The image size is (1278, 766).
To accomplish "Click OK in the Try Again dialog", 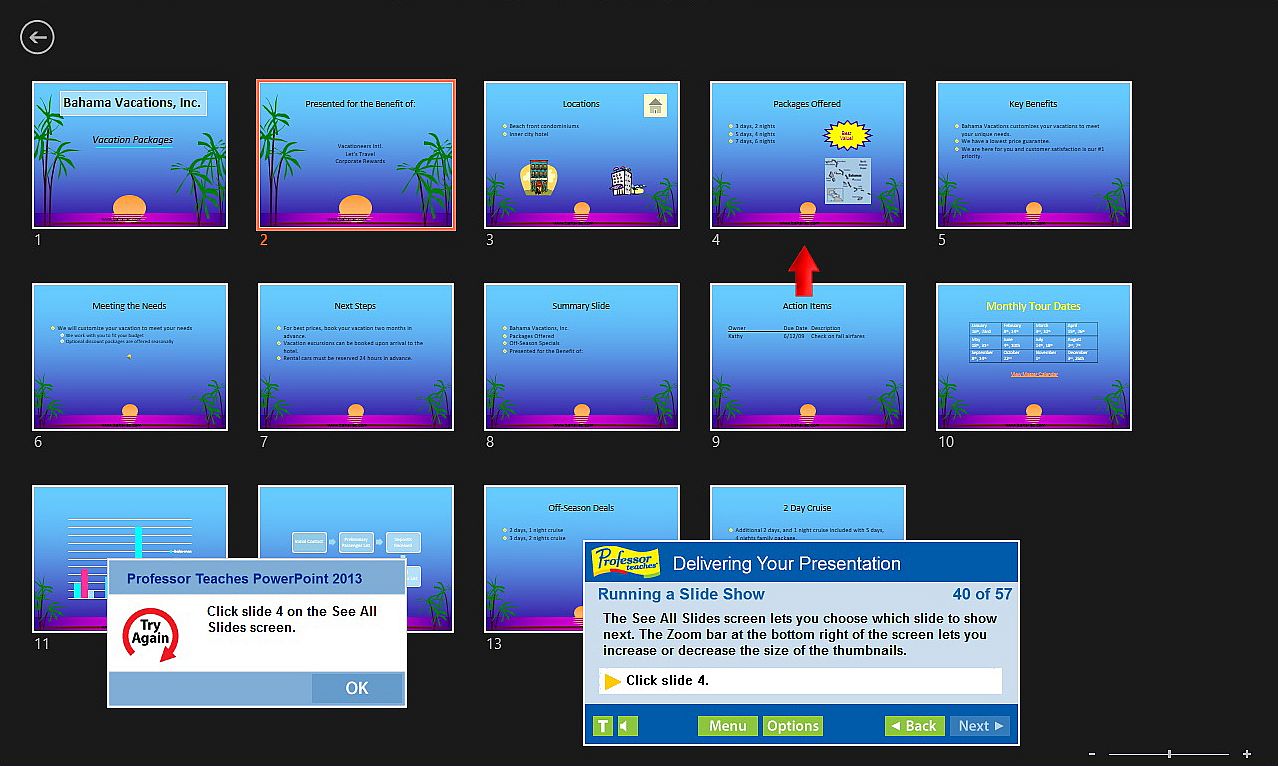I will [x=357, y=688].
